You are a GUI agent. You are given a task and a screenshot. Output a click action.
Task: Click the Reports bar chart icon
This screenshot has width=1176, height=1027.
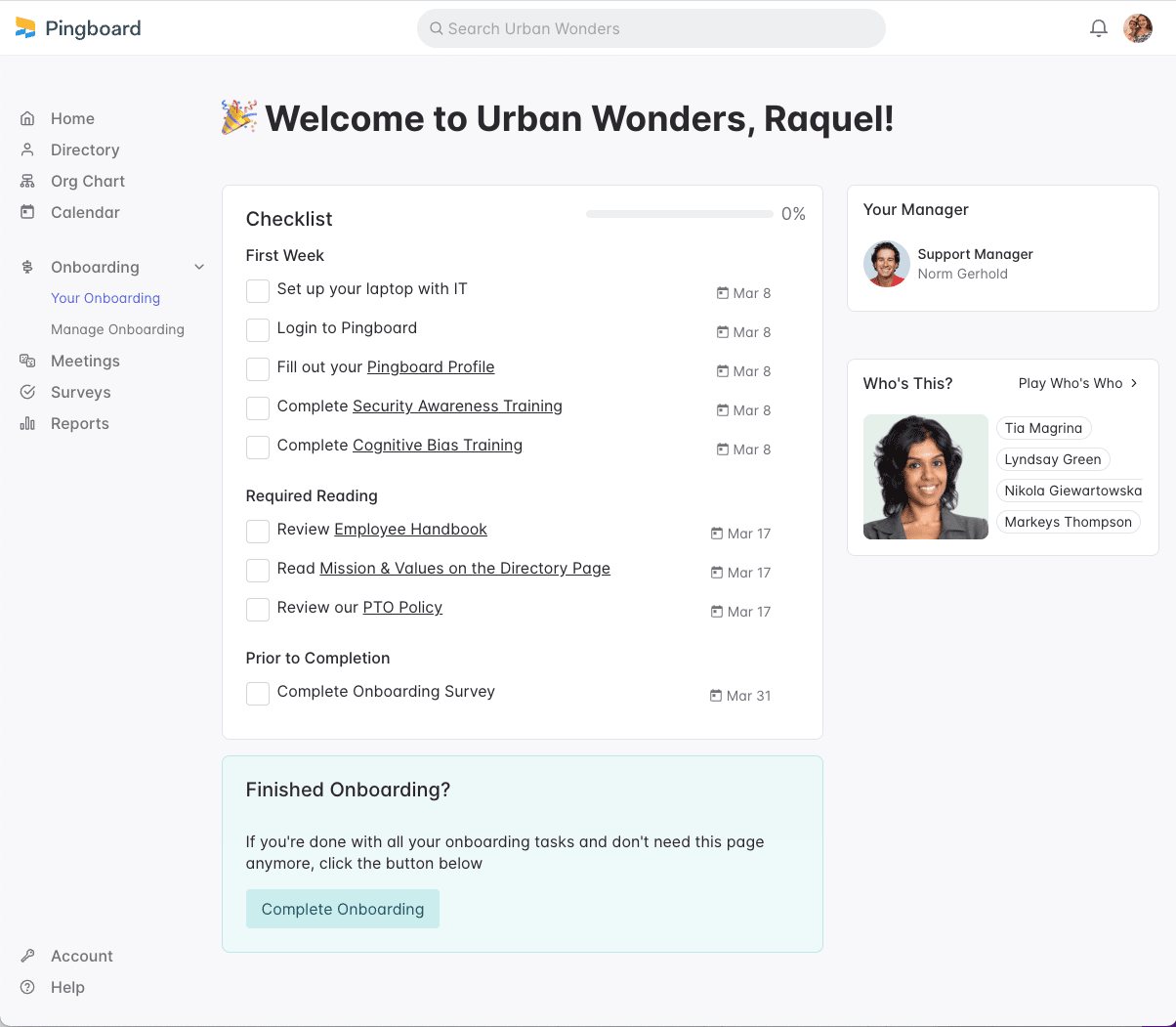click(27, 423)
